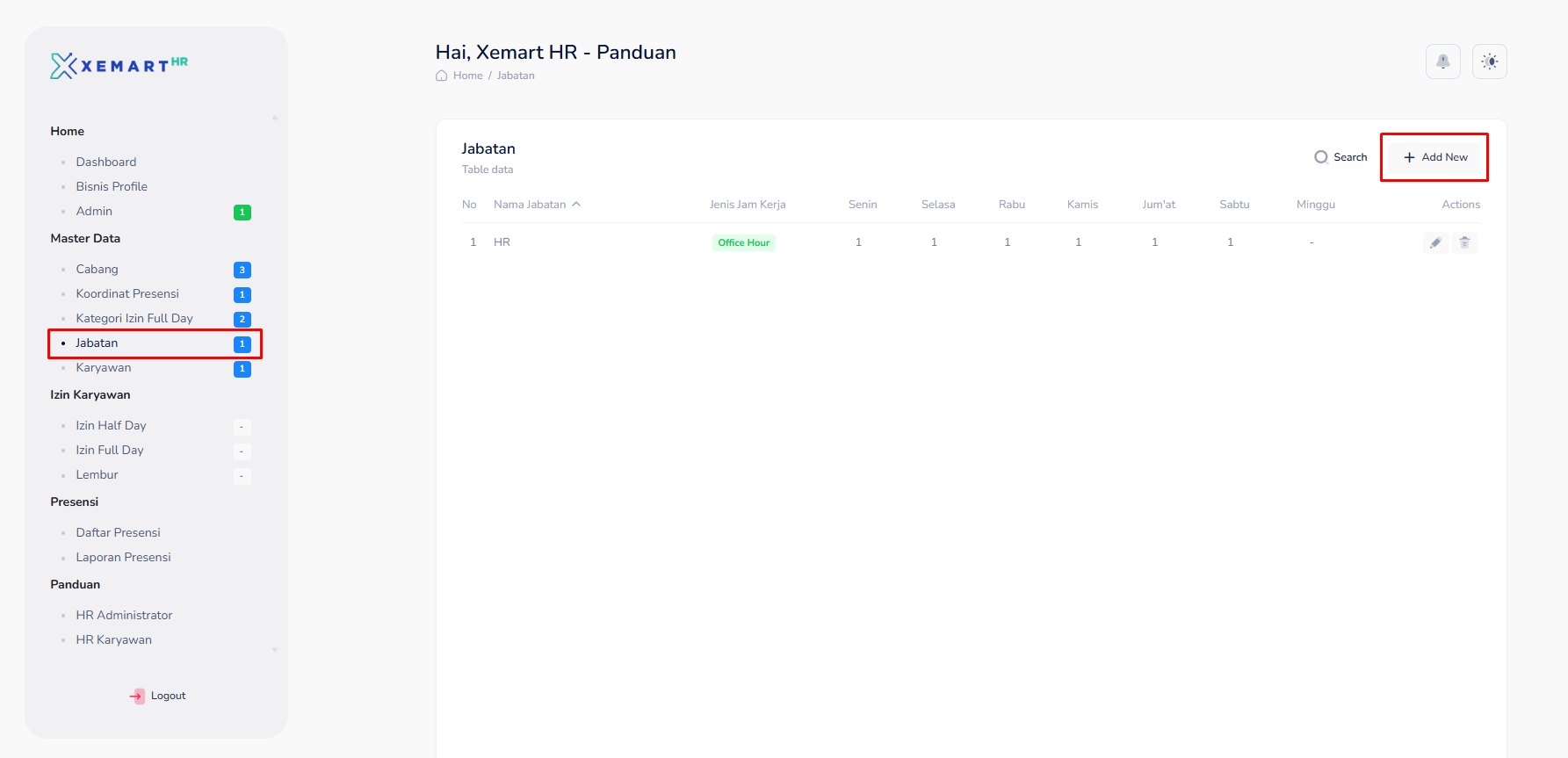Open Karyawan in Master Data
Image resolution: width=1568 pixels, height=758 pixels.
[x=104, y=367]
